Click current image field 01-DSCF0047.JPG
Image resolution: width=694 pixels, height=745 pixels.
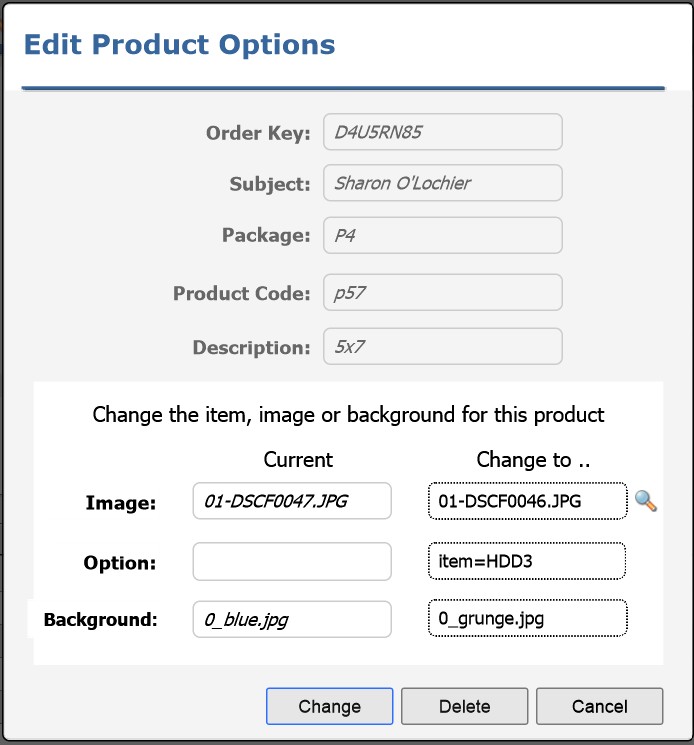[291, 501]
